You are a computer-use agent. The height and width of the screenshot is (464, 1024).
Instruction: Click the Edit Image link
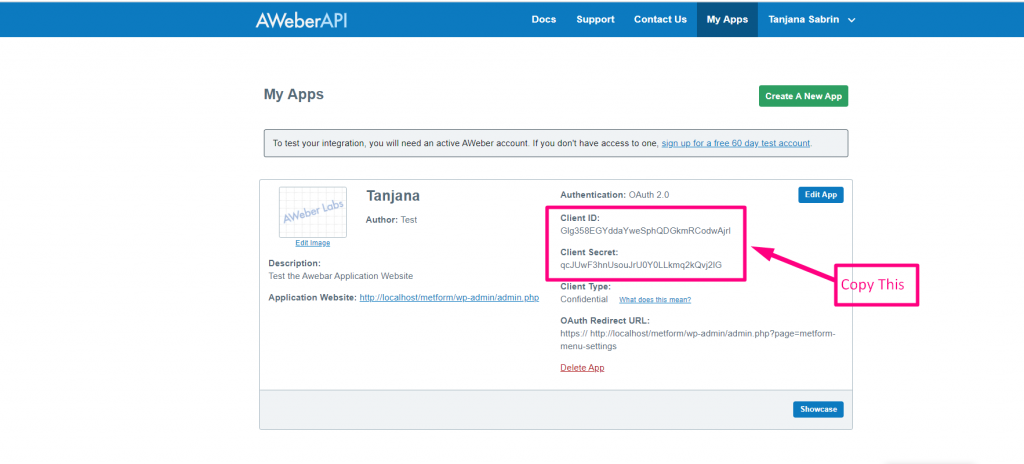click(313, 243)
